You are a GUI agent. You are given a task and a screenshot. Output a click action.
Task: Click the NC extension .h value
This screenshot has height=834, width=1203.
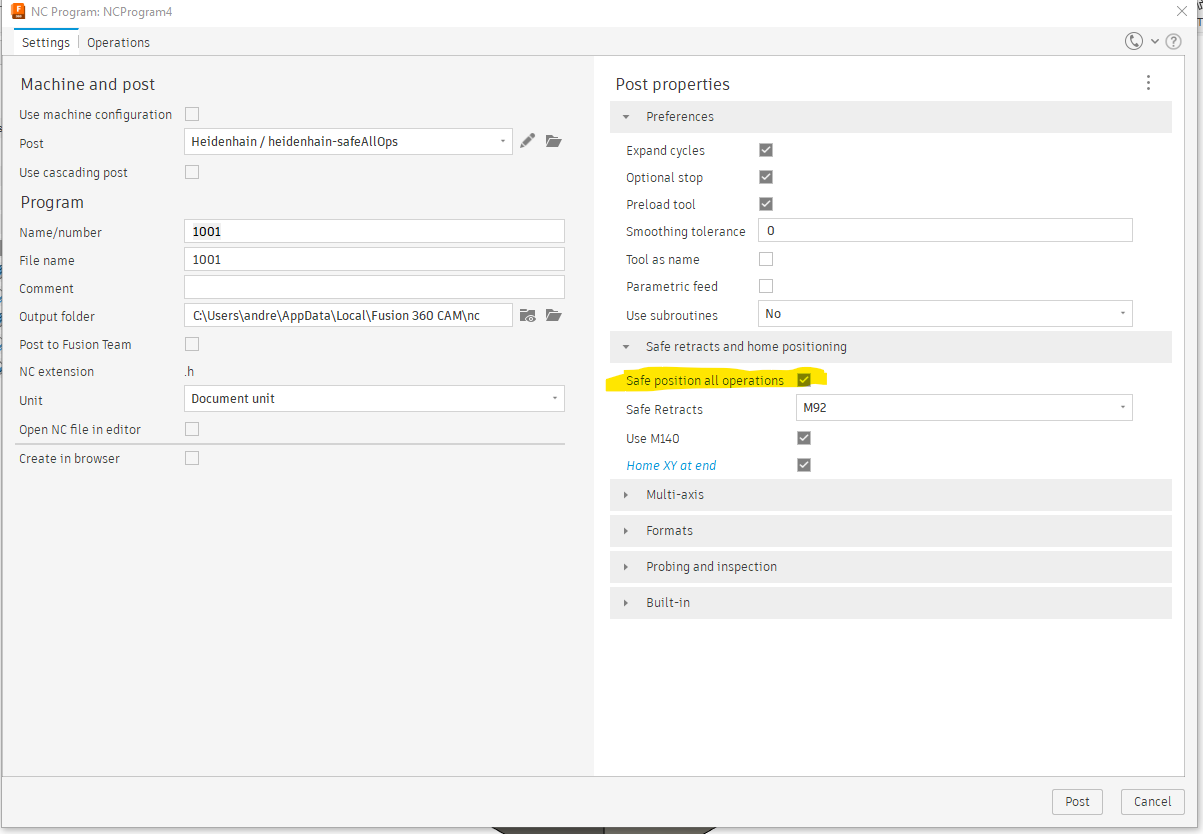(x=189, y=372)
